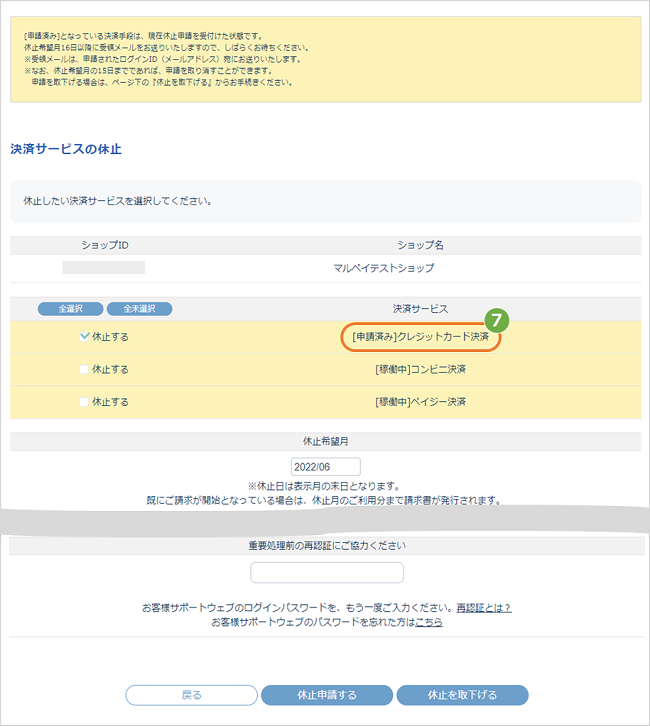
Task: Check 休止する for コンビニ決済
Action: point(84,369)
